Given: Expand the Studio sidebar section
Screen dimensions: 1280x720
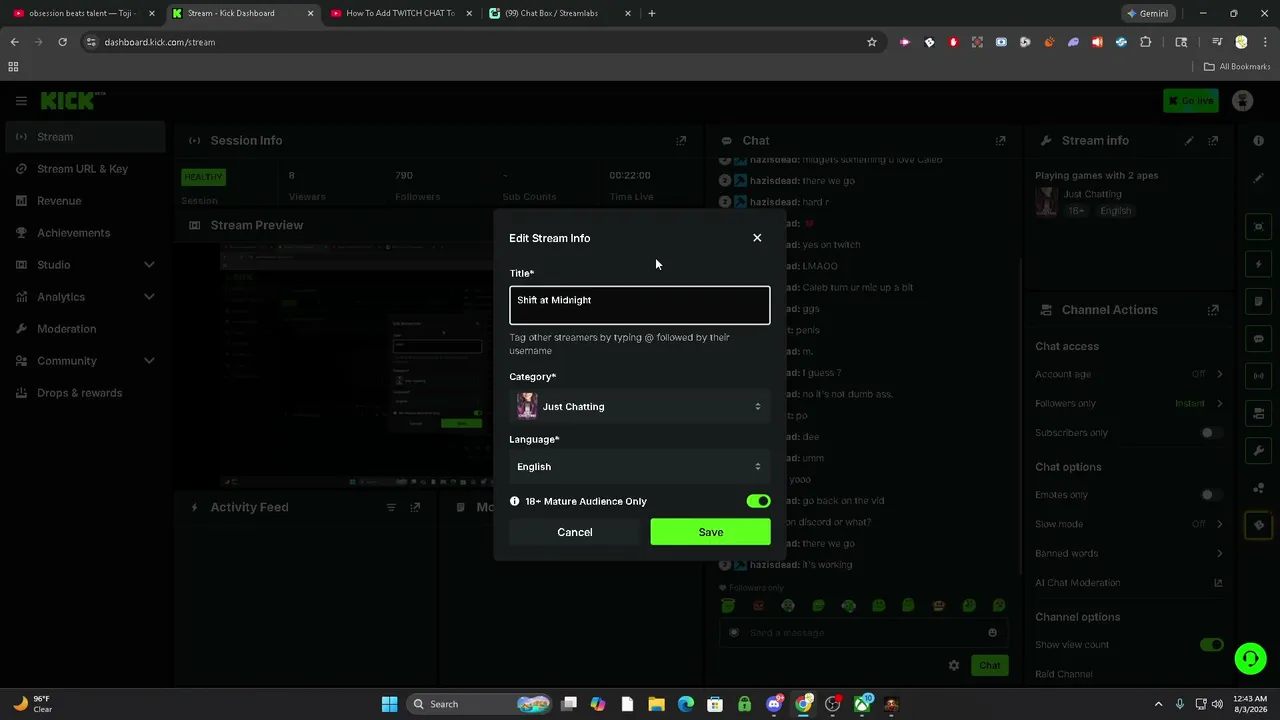Looking at the screenshot, I should click(x=85, y=265).
